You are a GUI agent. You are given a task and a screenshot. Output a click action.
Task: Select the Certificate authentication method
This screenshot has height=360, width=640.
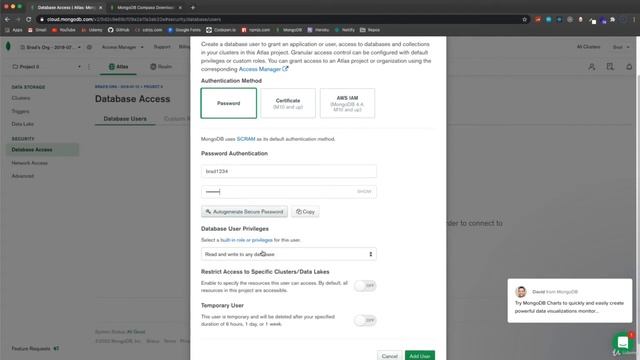coord(288,103)
